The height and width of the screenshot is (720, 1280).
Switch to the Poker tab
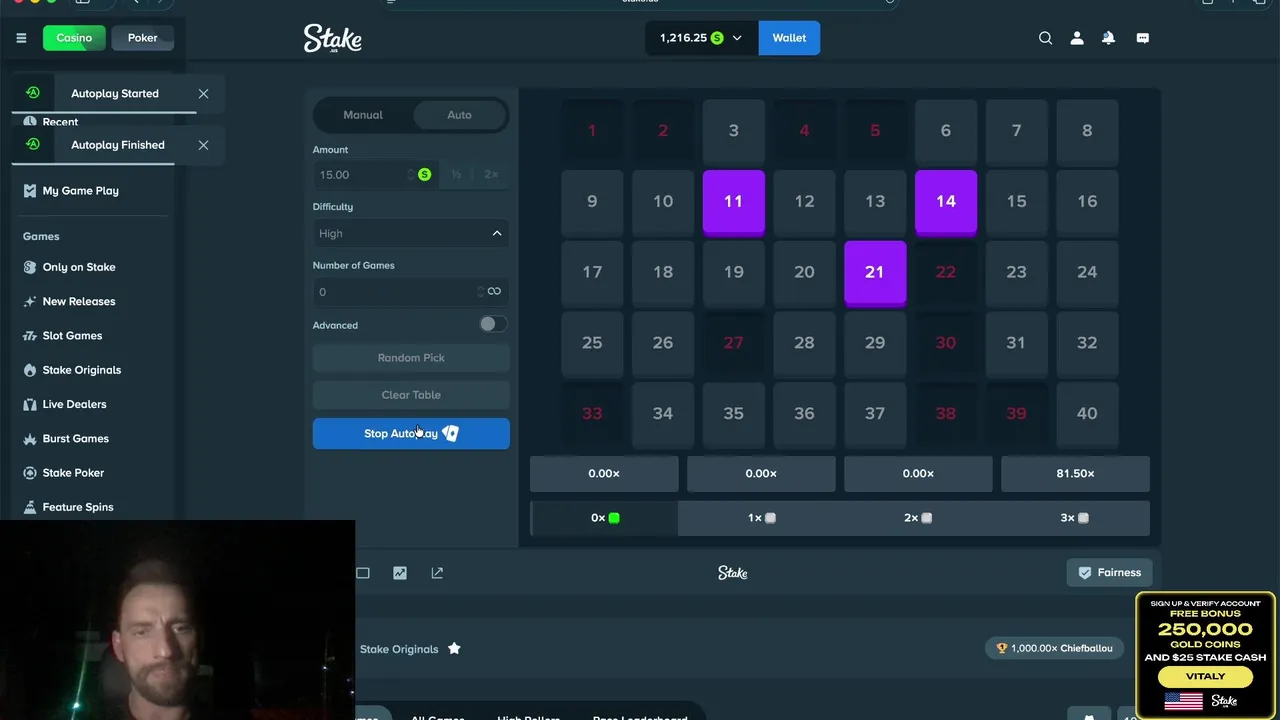click(142, 38)
